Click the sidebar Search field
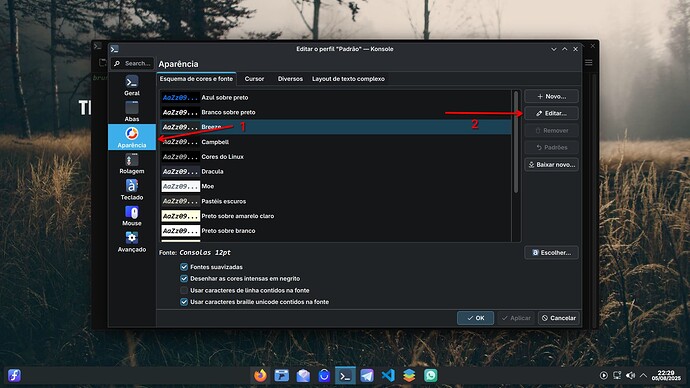Viewport: 690px width, 388px height. (132, 63)
